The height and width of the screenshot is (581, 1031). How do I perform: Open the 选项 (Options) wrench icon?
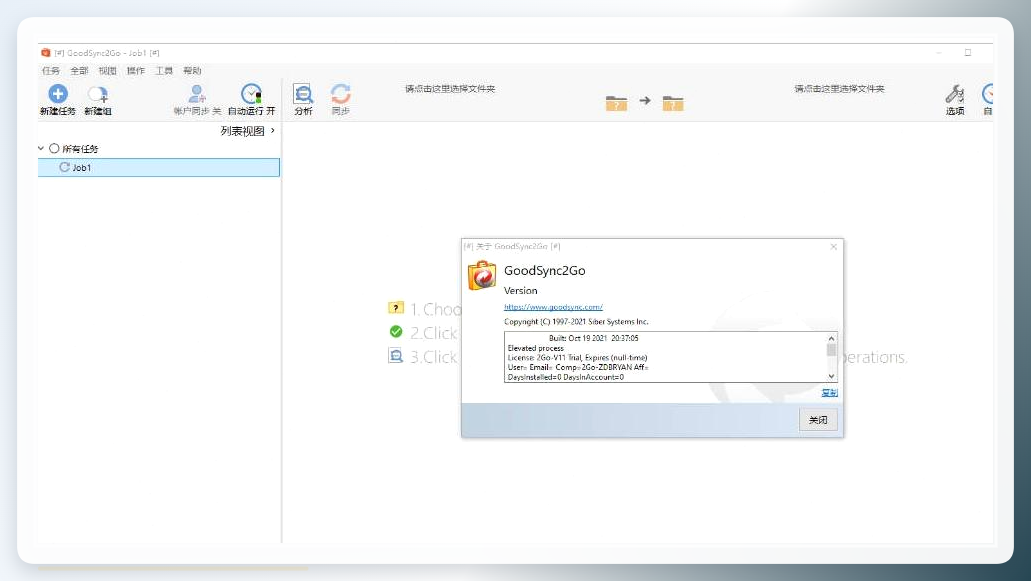pyautogui.click(x=955, y=95)
